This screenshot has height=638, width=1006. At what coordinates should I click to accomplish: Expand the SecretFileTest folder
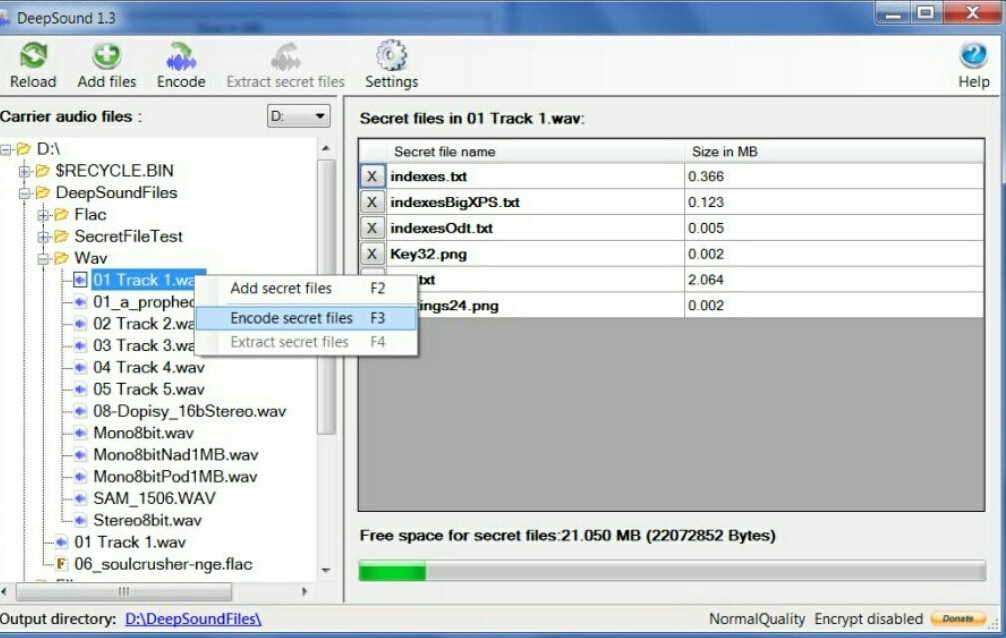43,237
